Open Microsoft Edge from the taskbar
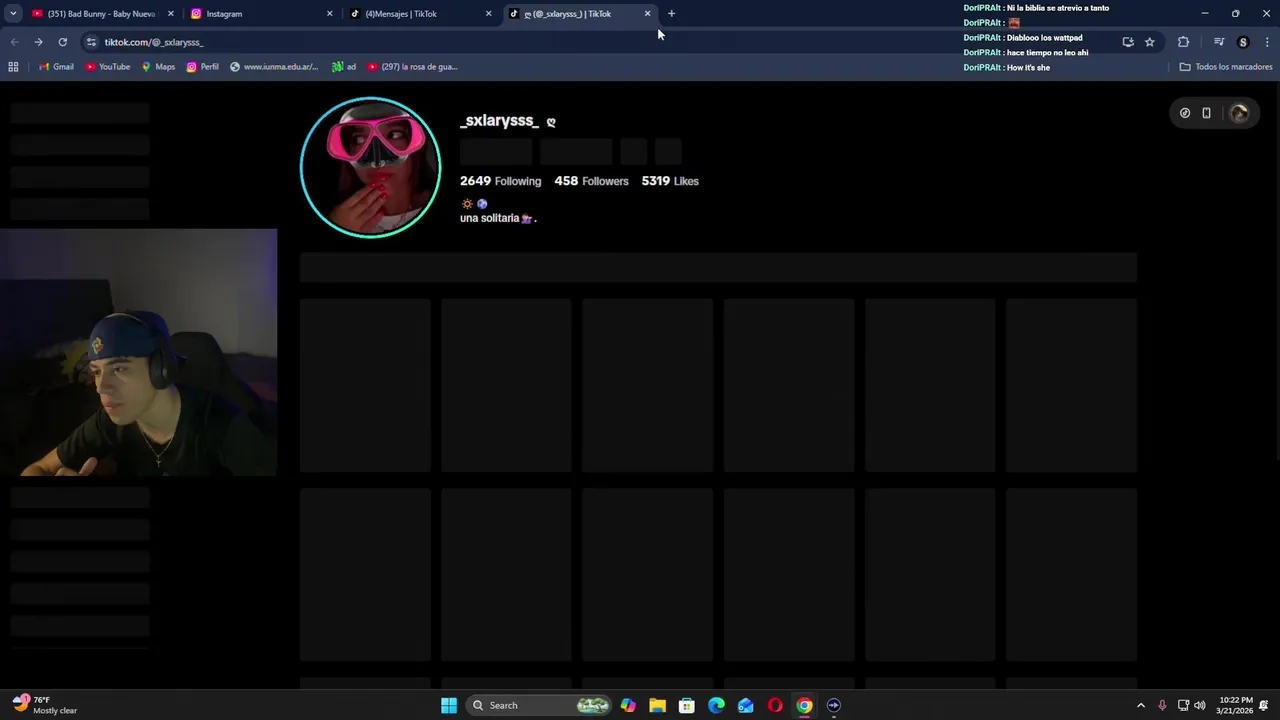1280x720 pixels. click(716, 705)
